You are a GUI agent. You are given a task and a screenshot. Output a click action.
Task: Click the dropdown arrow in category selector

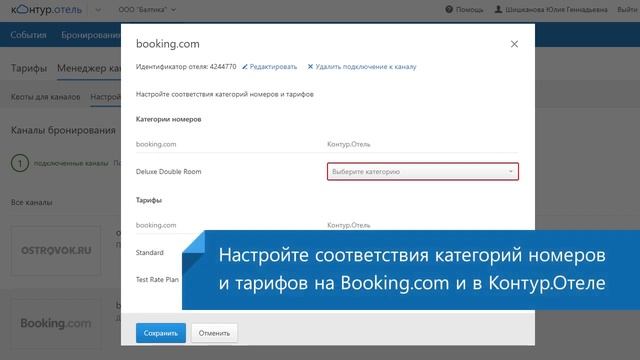pos(511,171)
